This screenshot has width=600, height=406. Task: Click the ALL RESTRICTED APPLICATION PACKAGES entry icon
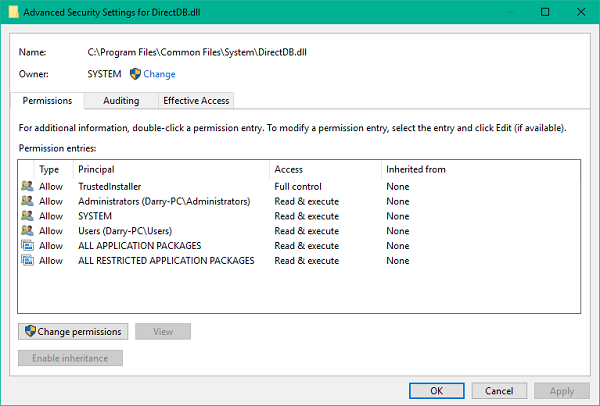click(27, 261)
